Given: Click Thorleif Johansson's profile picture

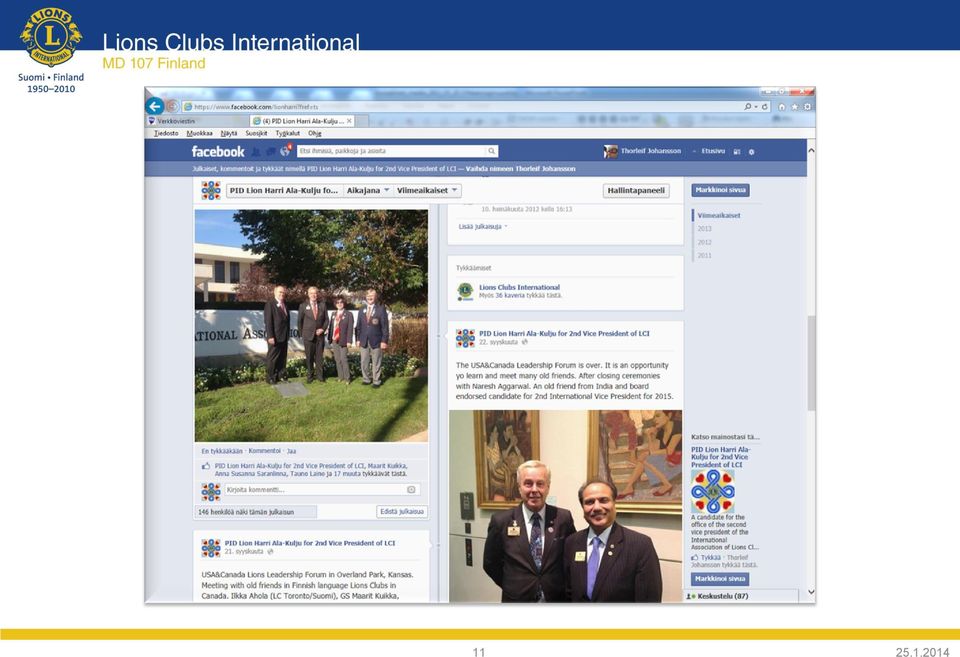Looking at the screenshot, I should pos(610,151).
